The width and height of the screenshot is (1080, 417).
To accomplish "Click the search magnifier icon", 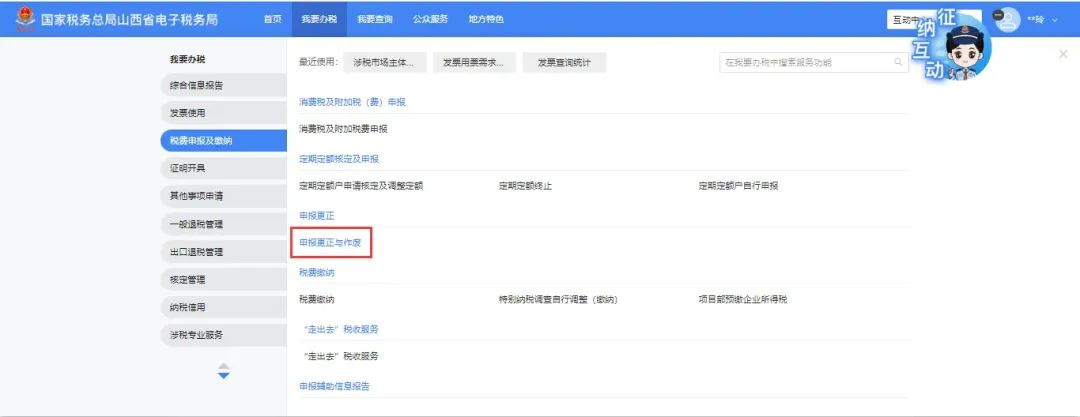I will pos(897,63).
